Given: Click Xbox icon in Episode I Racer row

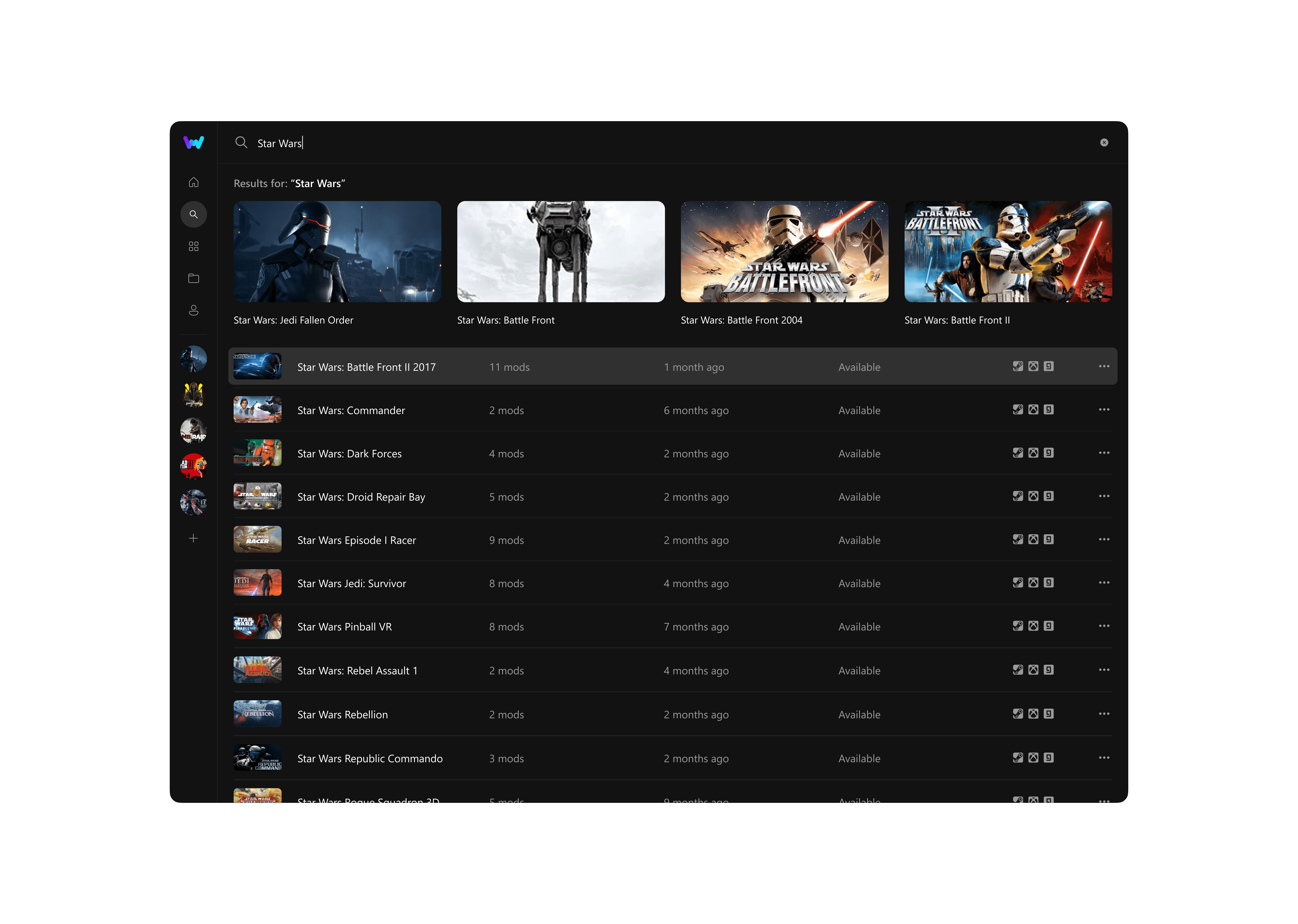Looking at the screenshot, I should (x=1034, y=539).
